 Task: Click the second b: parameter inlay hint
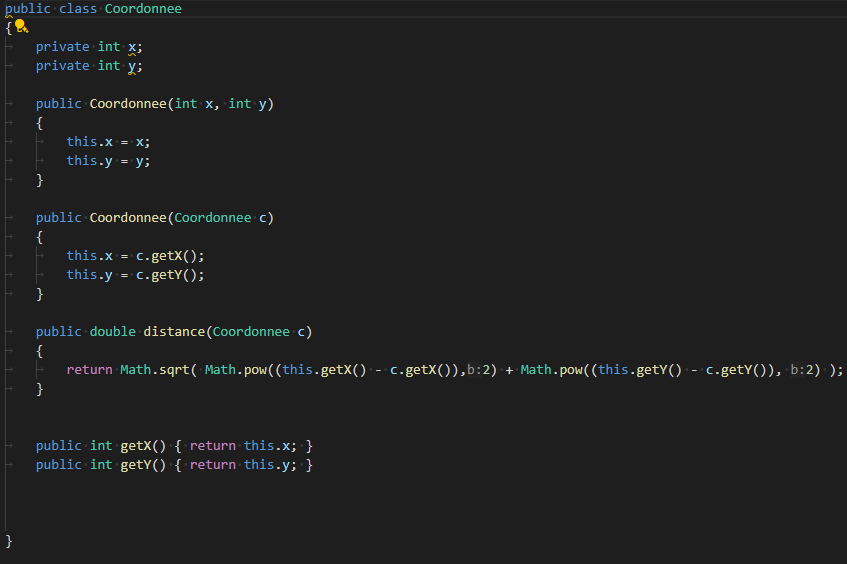tap(798, 369)
